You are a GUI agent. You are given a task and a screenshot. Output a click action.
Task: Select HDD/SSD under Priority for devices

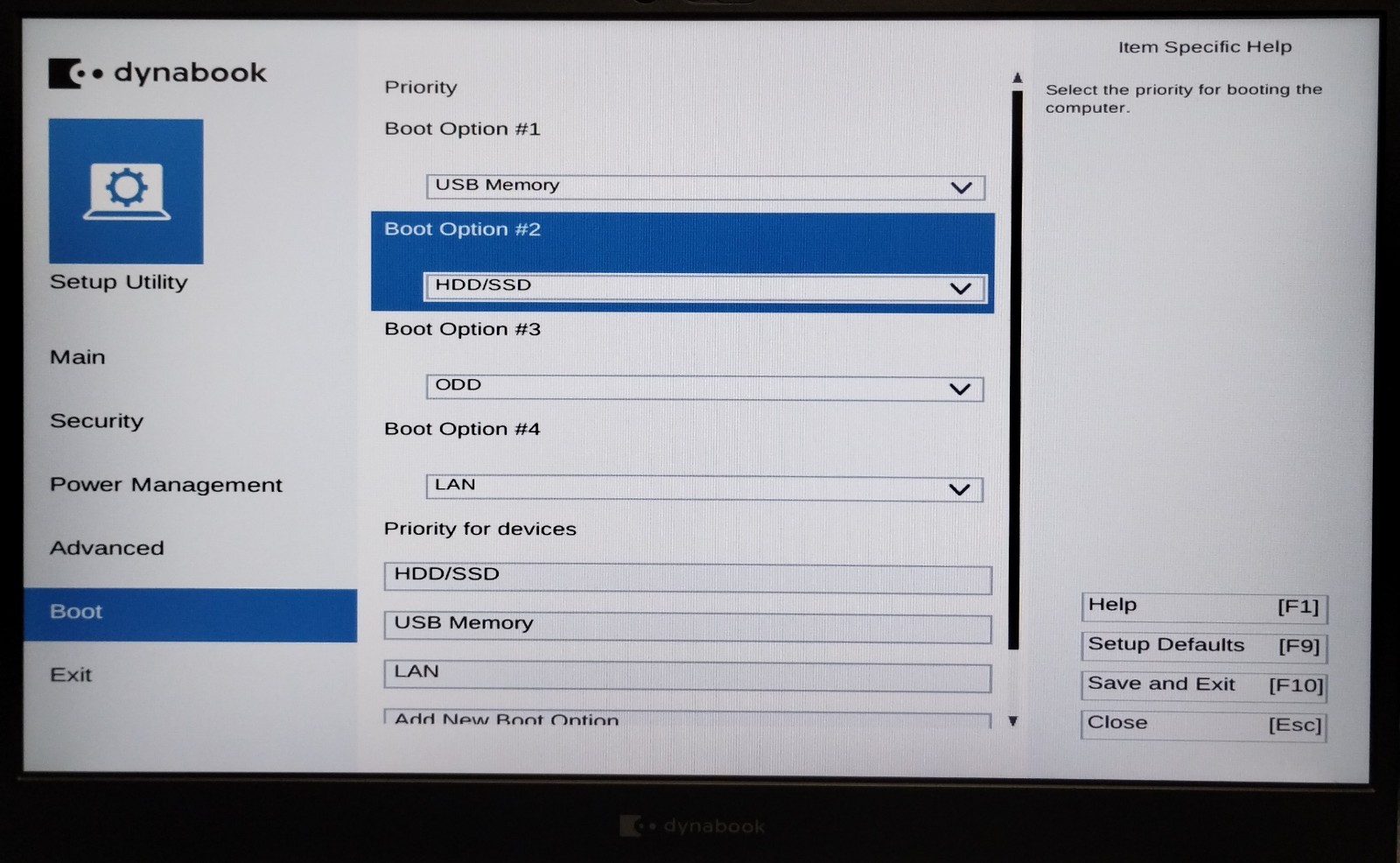(688, 579)
